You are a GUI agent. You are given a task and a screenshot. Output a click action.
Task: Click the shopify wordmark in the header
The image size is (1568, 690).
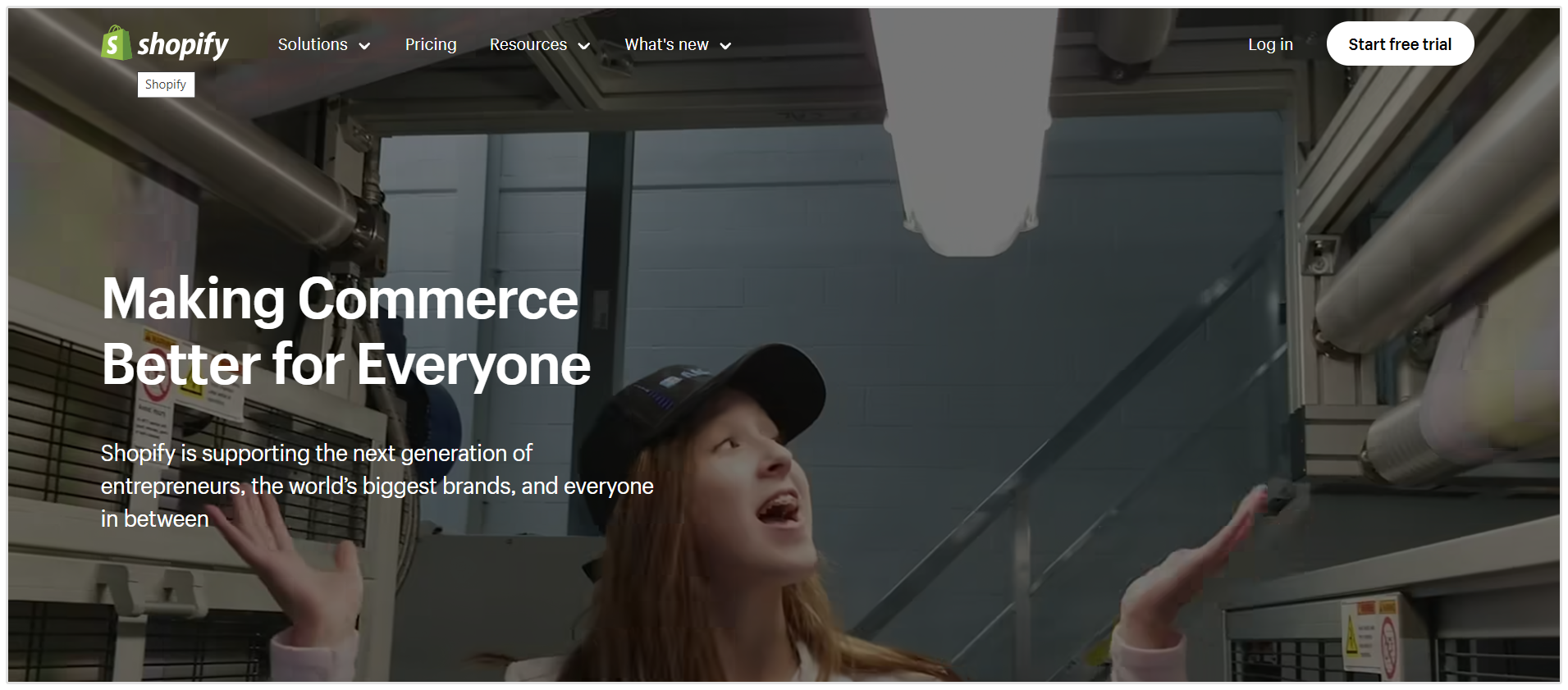182,44
